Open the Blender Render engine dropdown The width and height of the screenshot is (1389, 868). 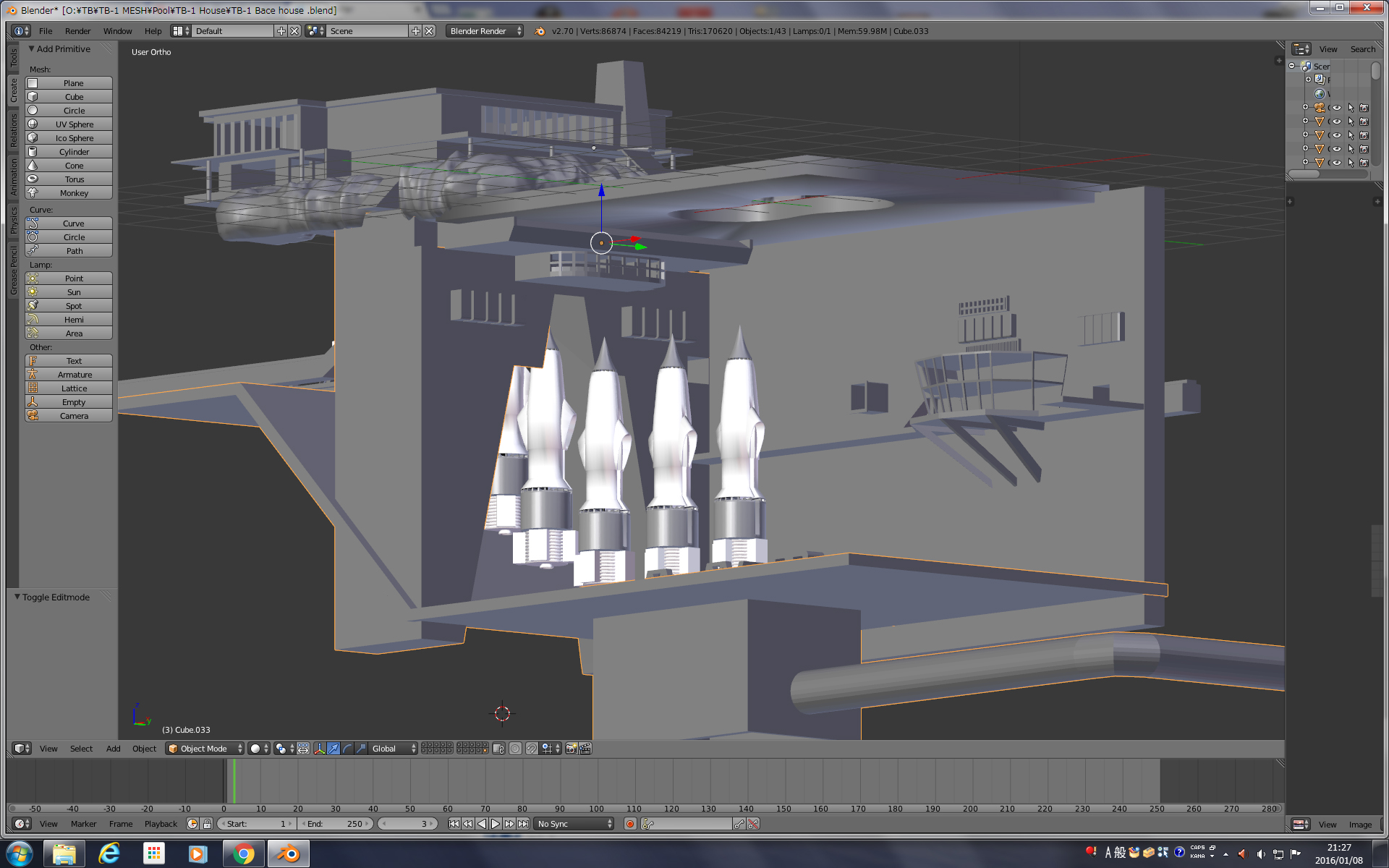(x=484, y=31)
